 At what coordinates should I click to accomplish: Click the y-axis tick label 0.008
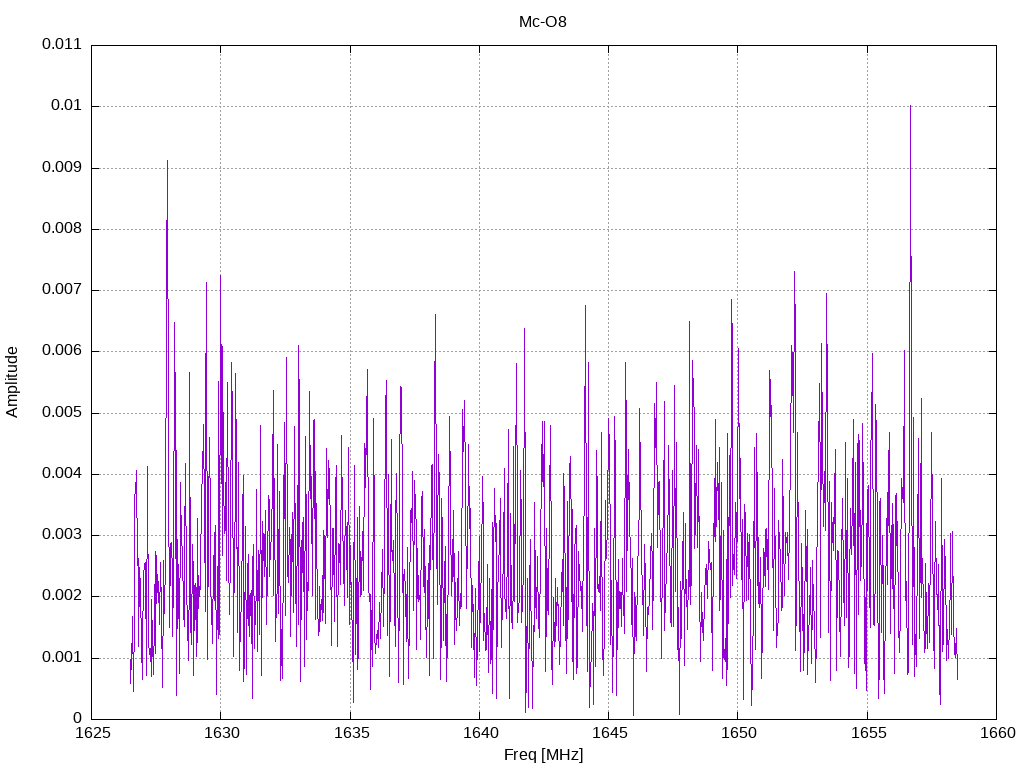(62, 229)
